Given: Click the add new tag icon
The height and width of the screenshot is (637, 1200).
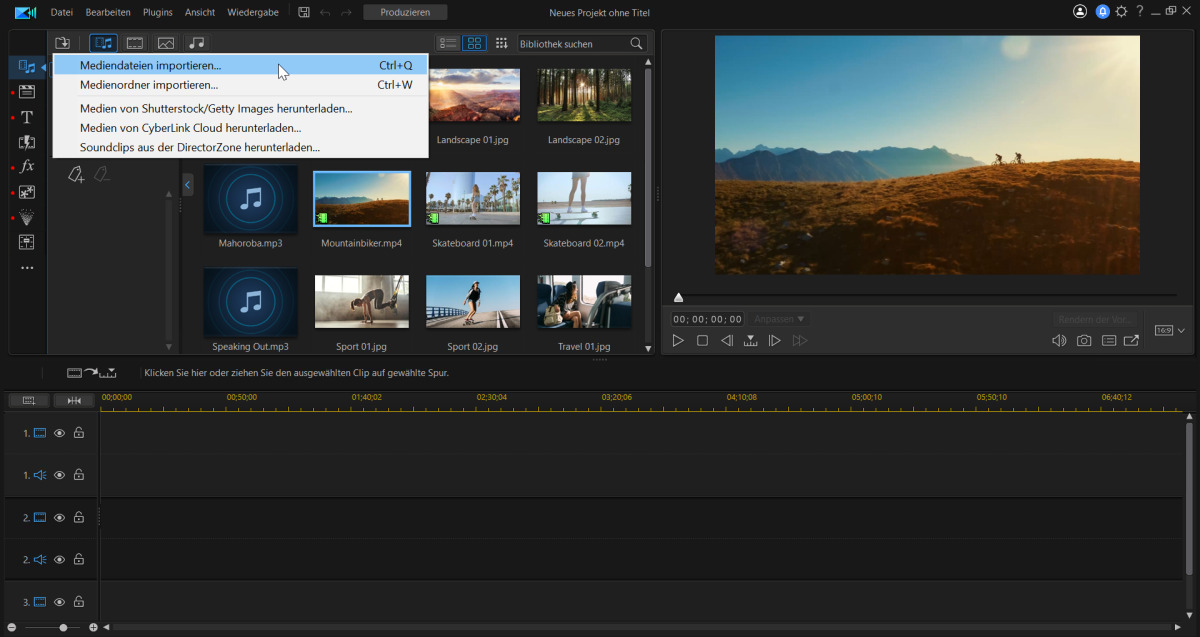Looking at the screenshot, I should tap(76, 174).
